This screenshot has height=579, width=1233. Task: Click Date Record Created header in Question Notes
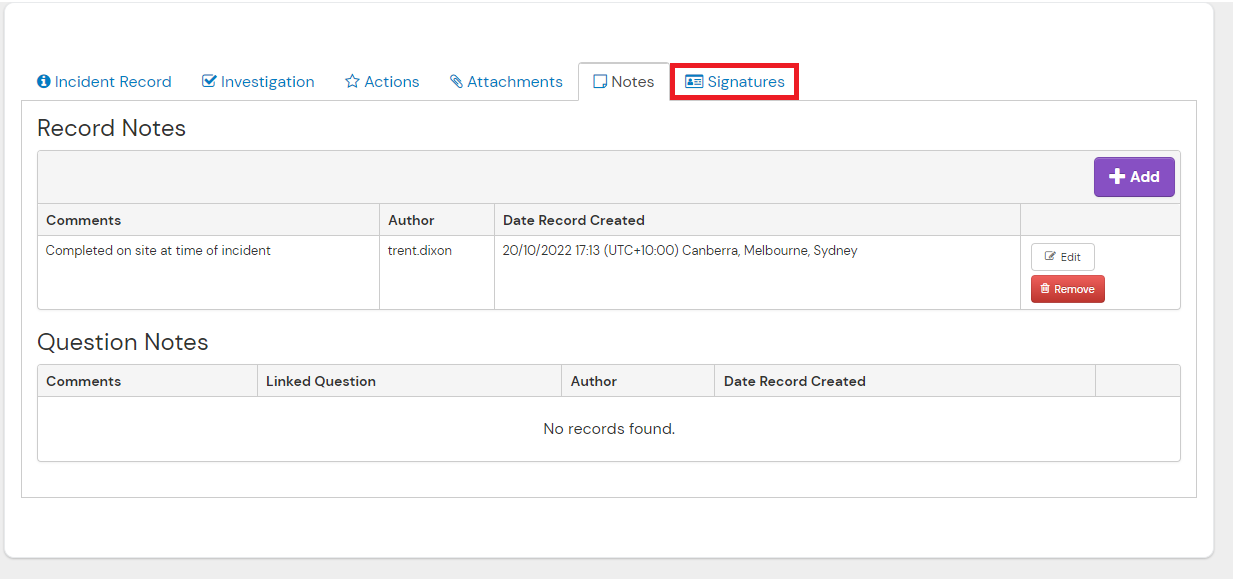(x=795, y=381)
